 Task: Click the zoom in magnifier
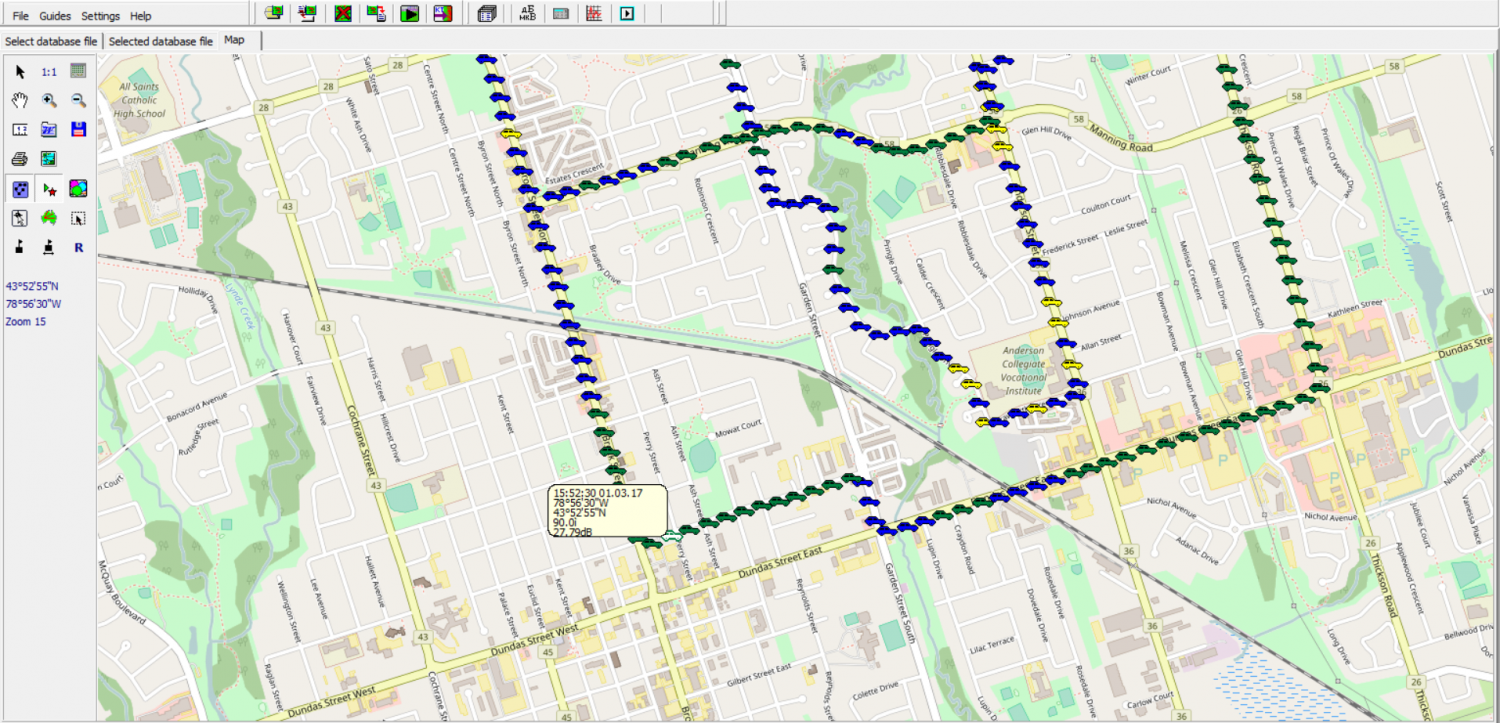click(49, 100)
